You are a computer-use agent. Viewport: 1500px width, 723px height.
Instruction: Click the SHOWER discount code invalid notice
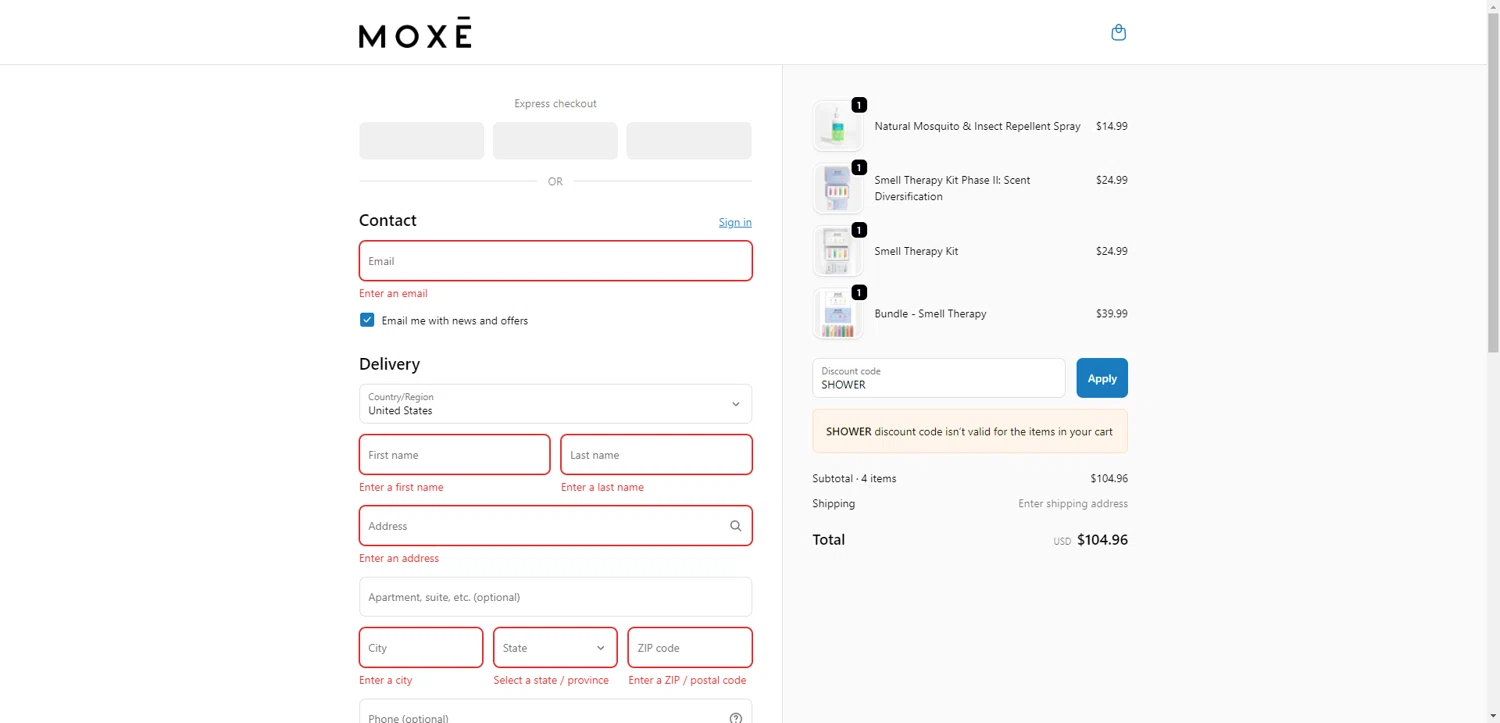tap(970, 431)
